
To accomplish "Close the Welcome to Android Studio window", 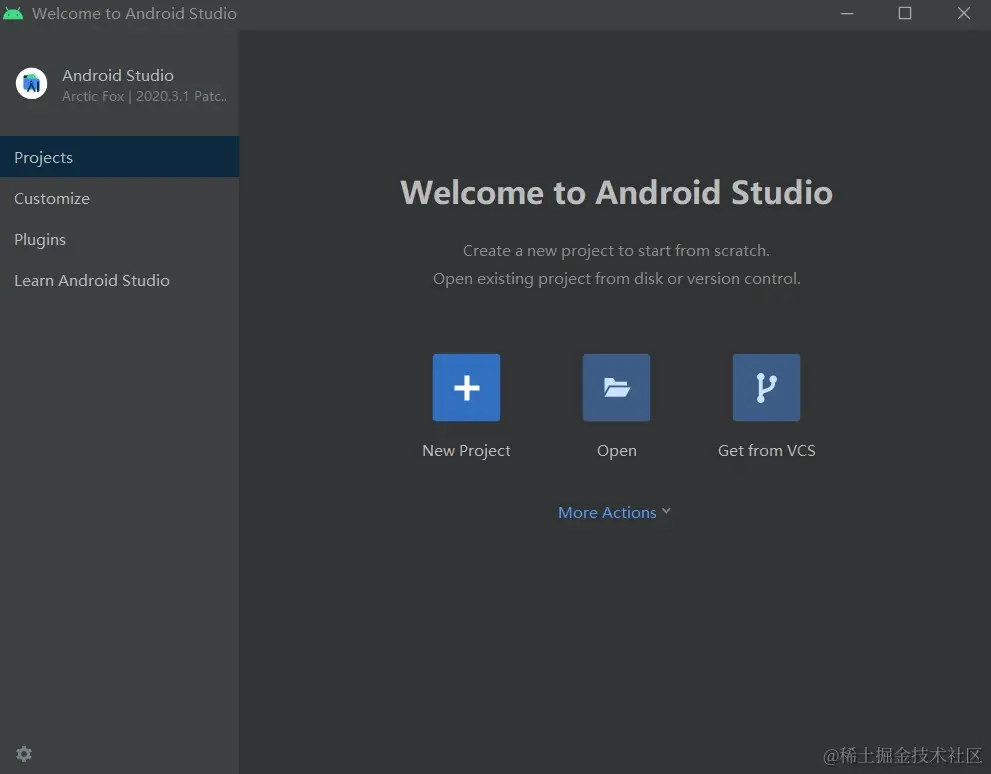I will (963, 13).
